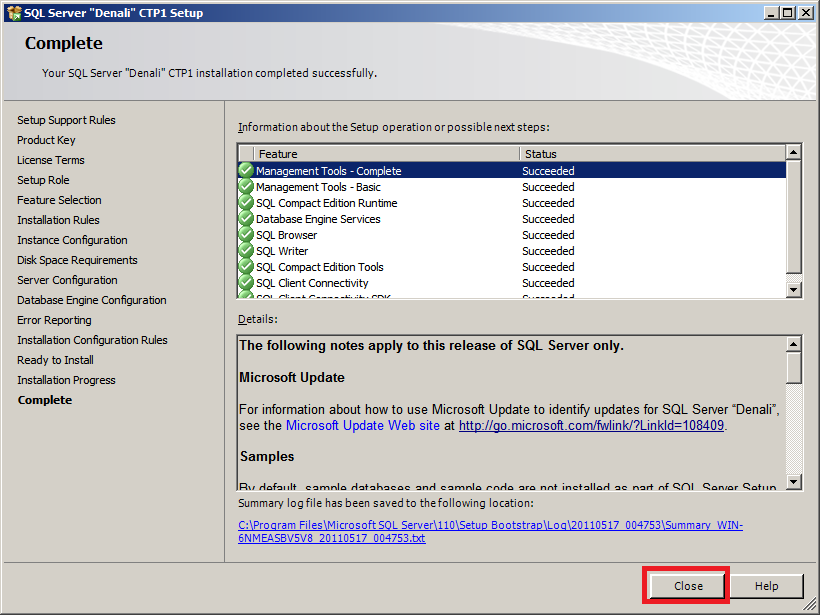Viewport: 820px width, 615px height.
Task: Select the Management Tools - Basic row
Action: coord(512,187)
